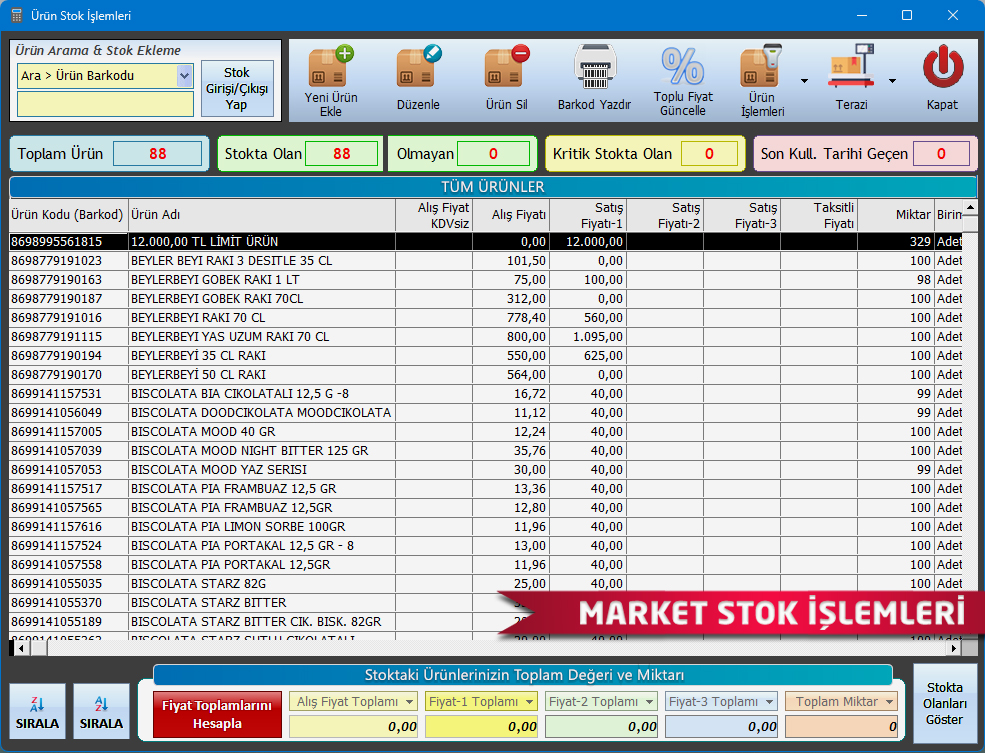Image resolution: width=985 pixels, height=753 pixels.
Task: Click the Miktar column header
Action: pyautogui.click(x=895, y=215)
